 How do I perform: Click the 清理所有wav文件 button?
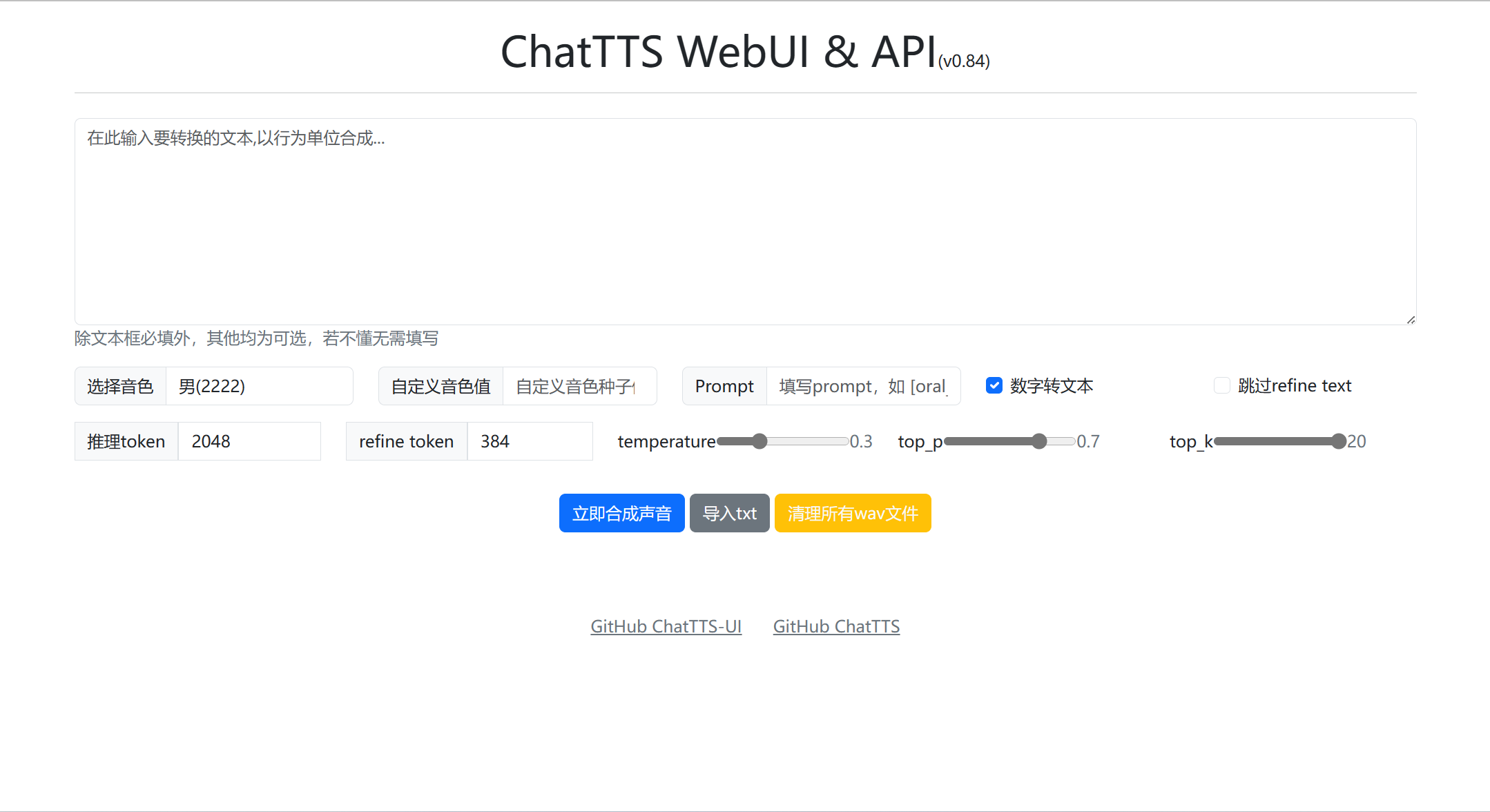(853, 513)
